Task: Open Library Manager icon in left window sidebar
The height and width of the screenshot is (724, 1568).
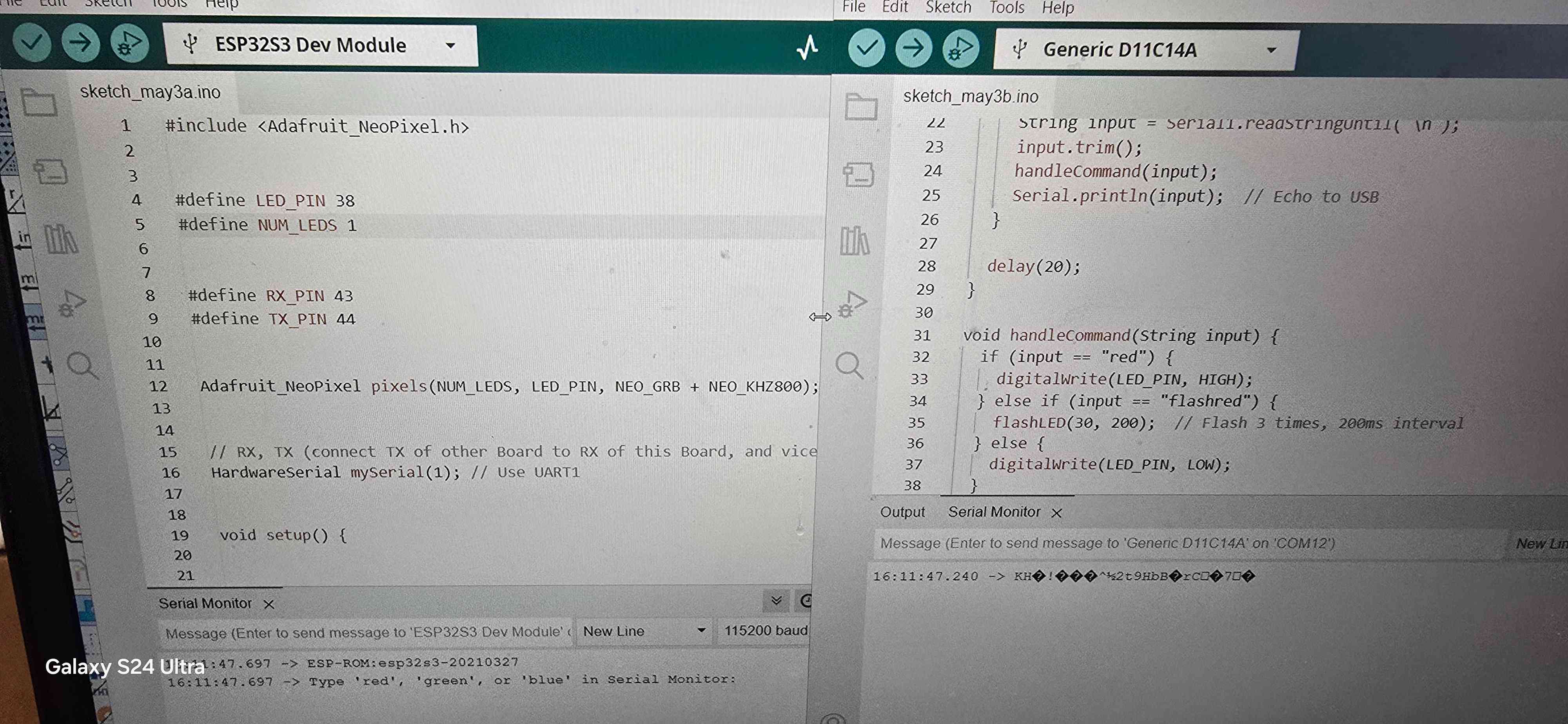Action: pos(61,239)
